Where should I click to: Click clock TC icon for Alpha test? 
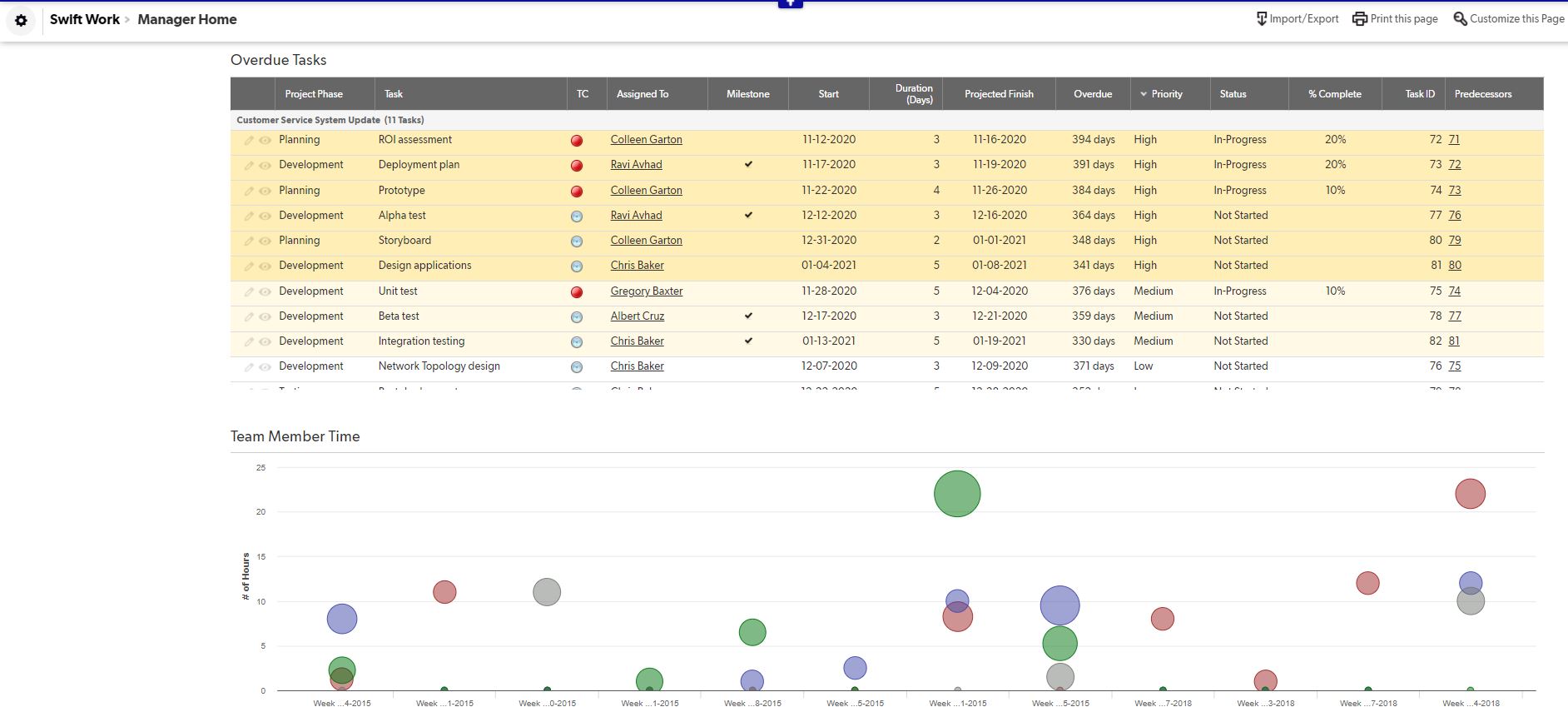click(x=577, y=217)
